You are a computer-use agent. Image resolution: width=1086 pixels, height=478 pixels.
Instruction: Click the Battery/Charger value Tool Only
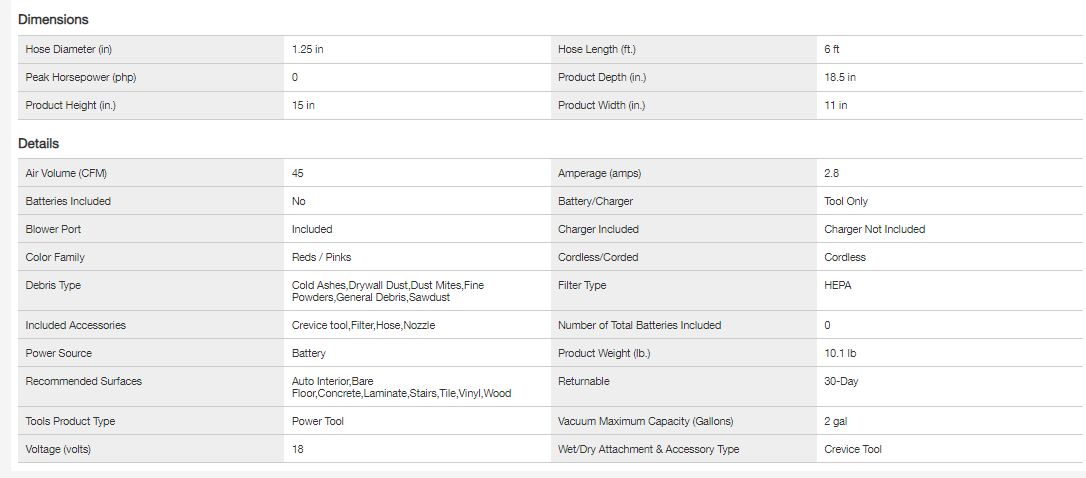(x=845, y=201)
